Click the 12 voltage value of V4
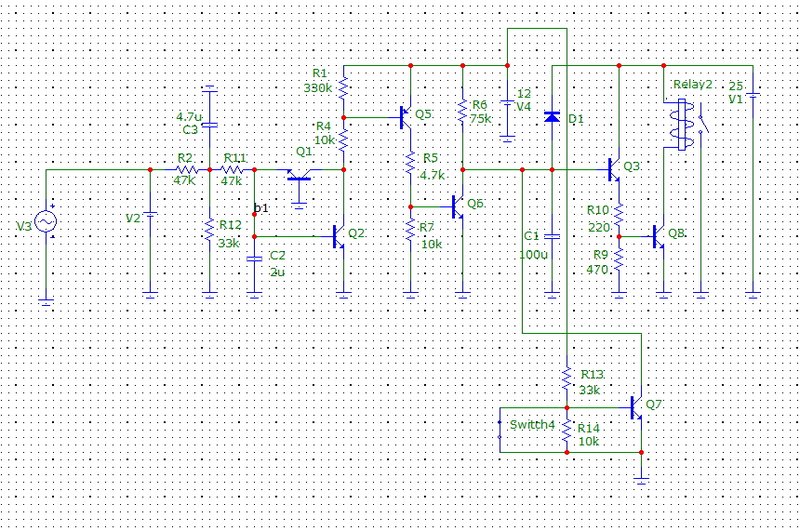 click(524, 94)
